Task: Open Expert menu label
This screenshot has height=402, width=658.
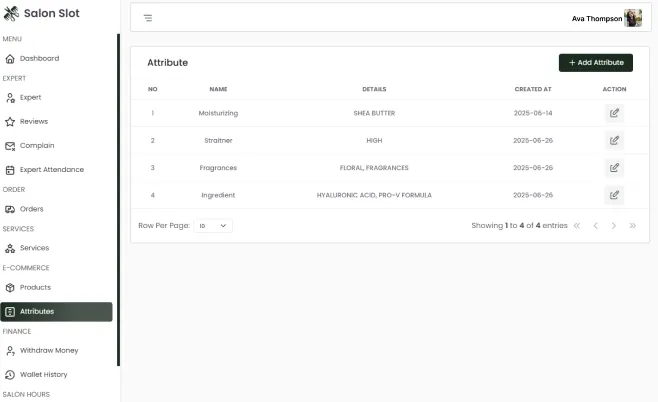Action: [x=31, y=97]
